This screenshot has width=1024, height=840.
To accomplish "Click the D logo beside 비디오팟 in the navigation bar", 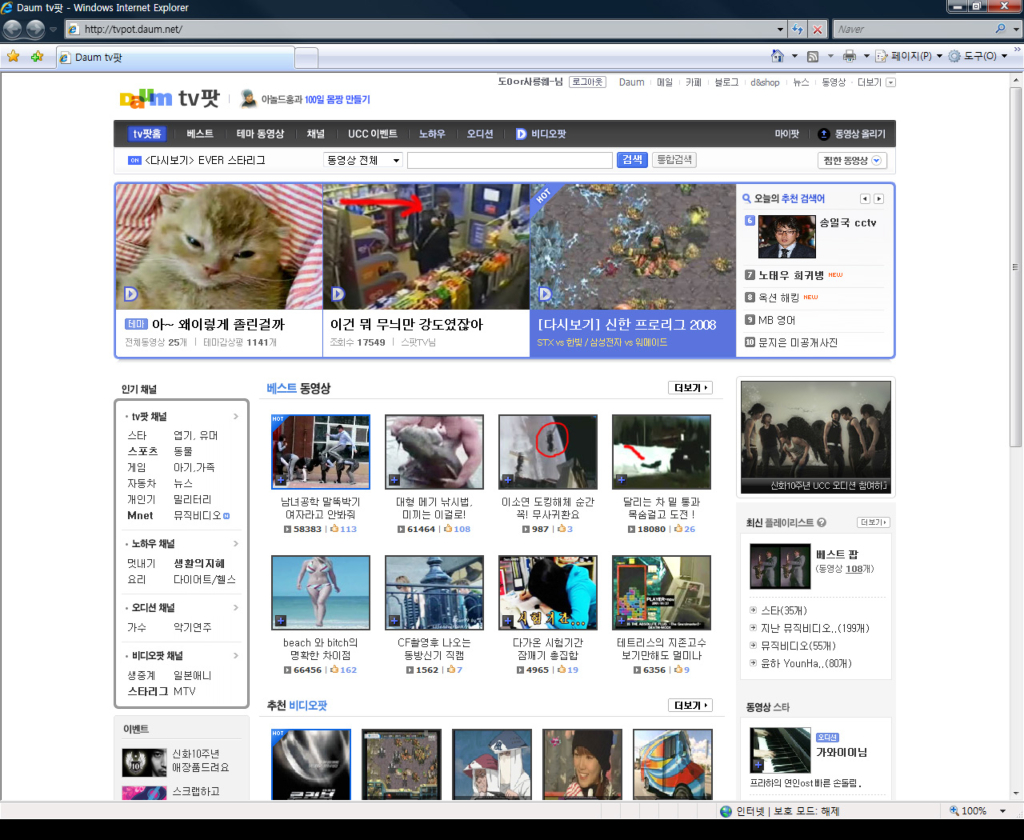I will point(520,134).
